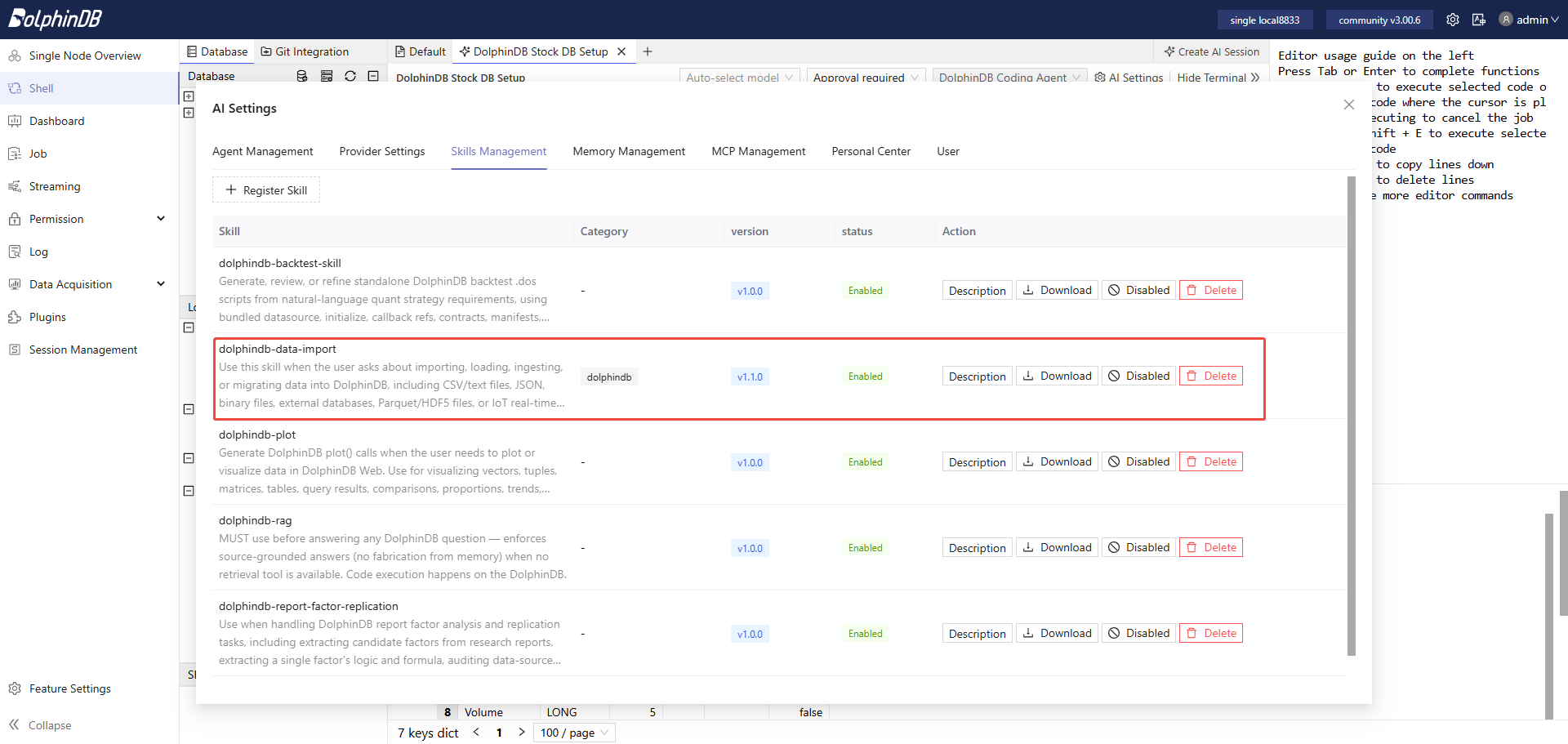Image resolution: width=1568 pixels, height=744 pixels.
Task: Download the dolphindb-rag skill
Action: point(1057,548)
